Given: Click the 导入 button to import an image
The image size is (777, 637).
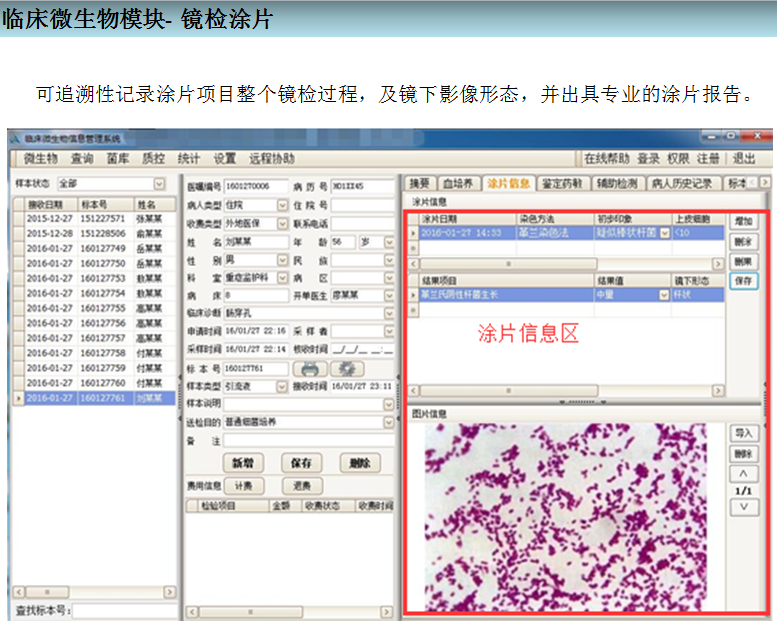Looking at the screenshot, I should (x=743, y=434).
